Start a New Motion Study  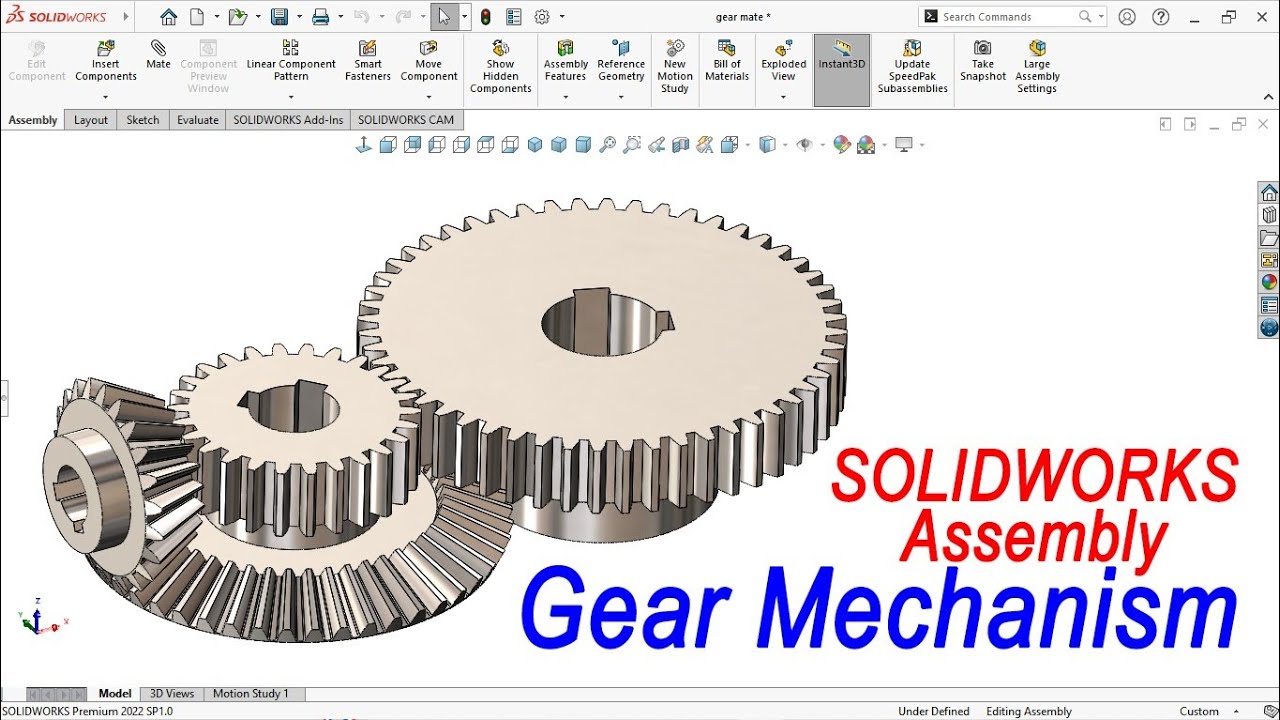tap(675, 68)
